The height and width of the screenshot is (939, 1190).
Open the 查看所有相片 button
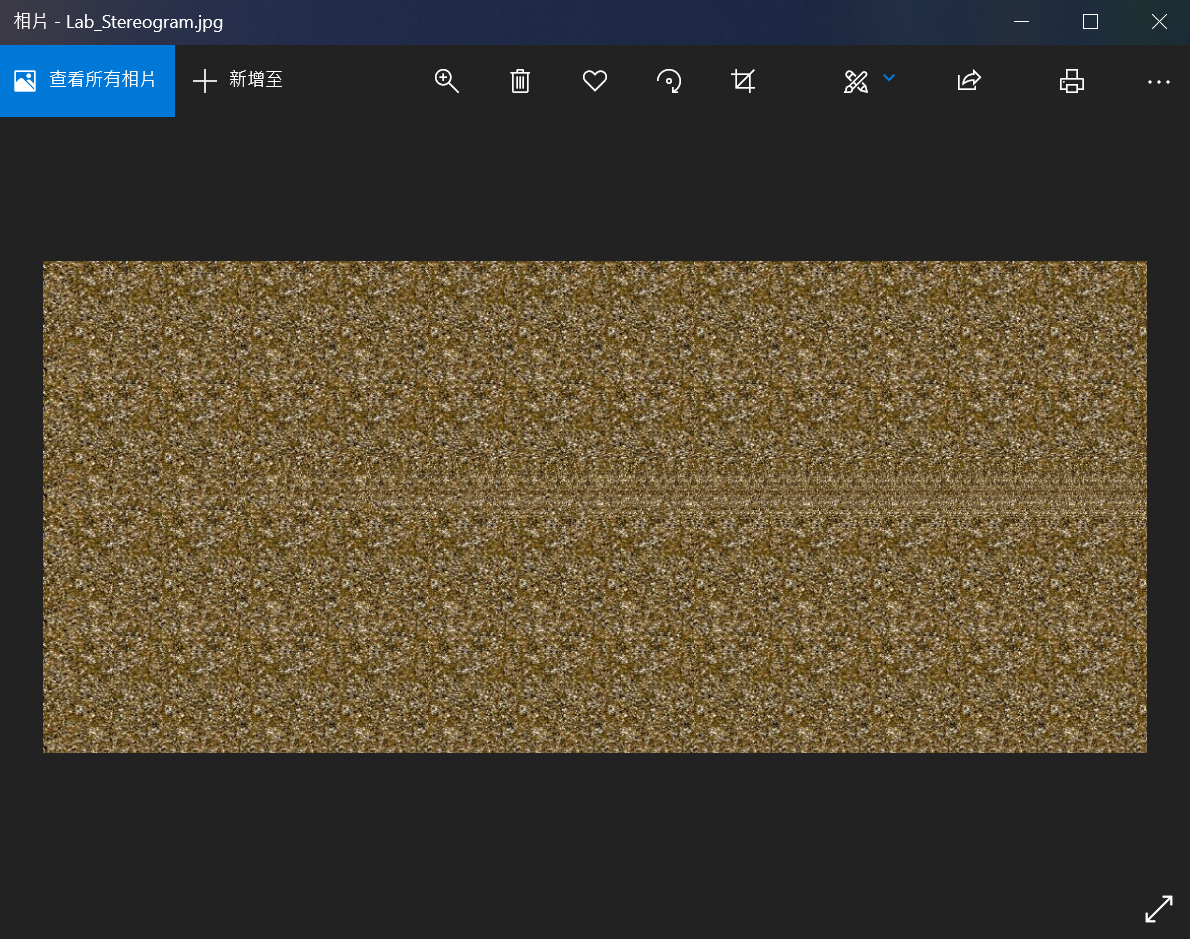click(x=87, y=80)
